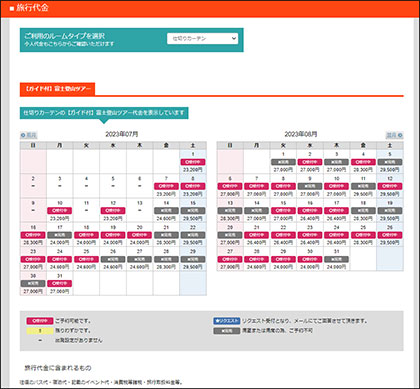This screenshot has width=420, height=389.
Task: Book August 7 pink accepting badge
Action: [256, 186]
